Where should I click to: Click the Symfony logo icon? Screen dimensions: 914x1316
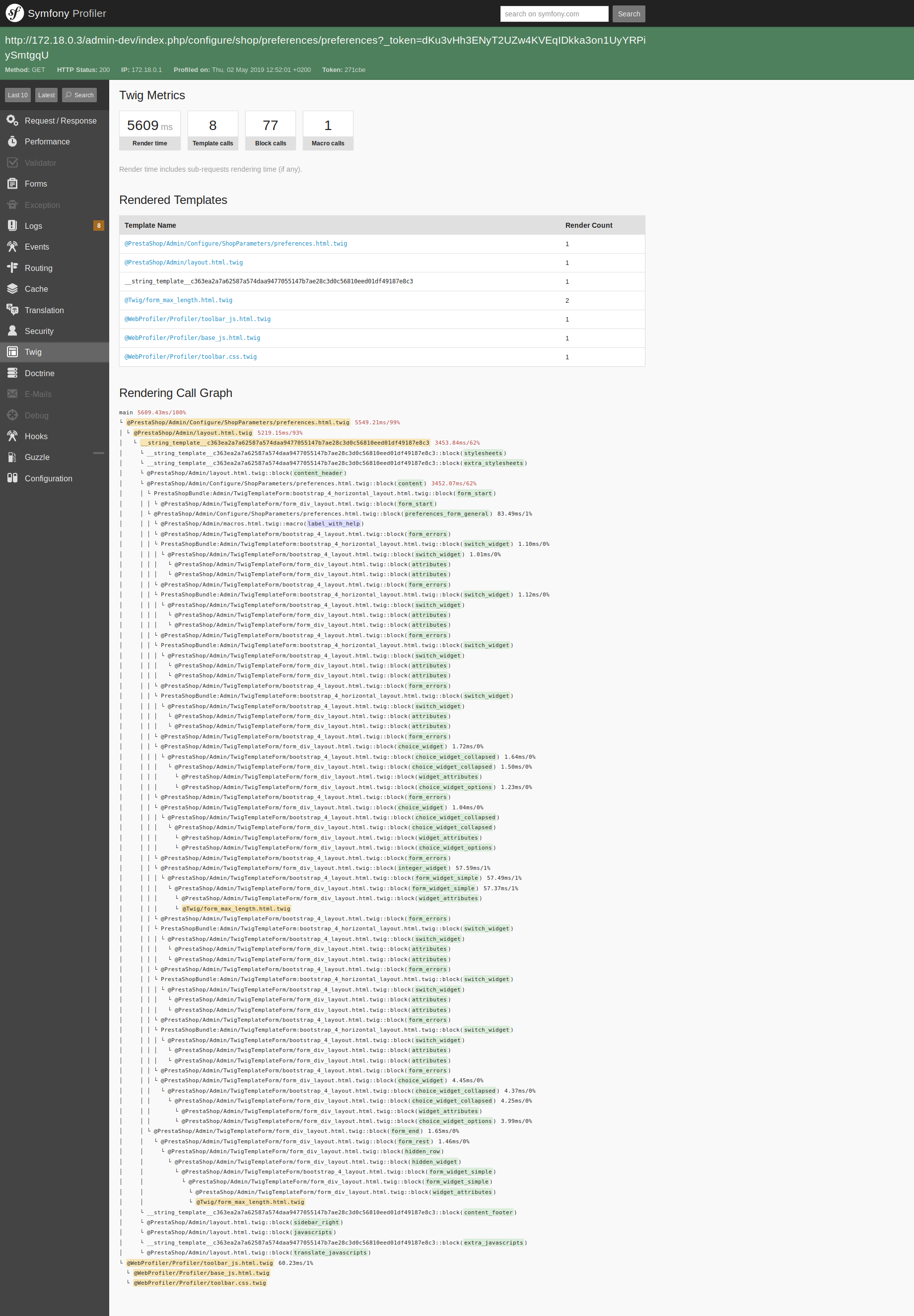point(14,13)
